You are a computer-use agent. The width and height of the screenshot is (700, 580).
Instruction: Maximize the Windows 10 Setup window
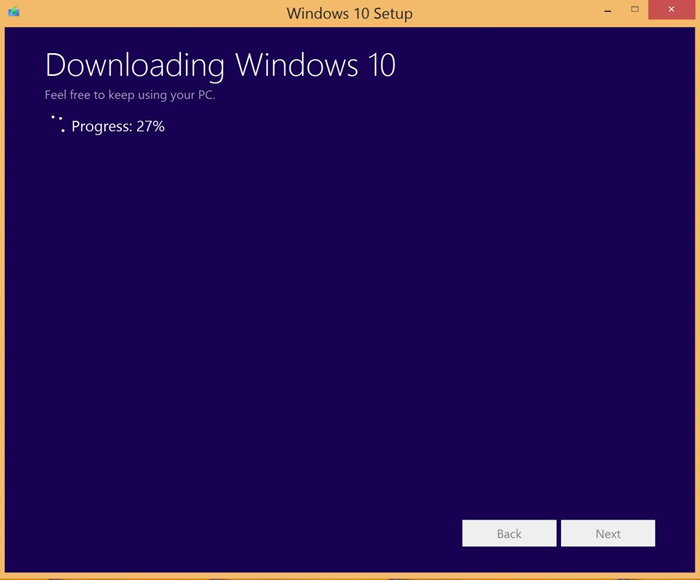click(x=634, y=9)
